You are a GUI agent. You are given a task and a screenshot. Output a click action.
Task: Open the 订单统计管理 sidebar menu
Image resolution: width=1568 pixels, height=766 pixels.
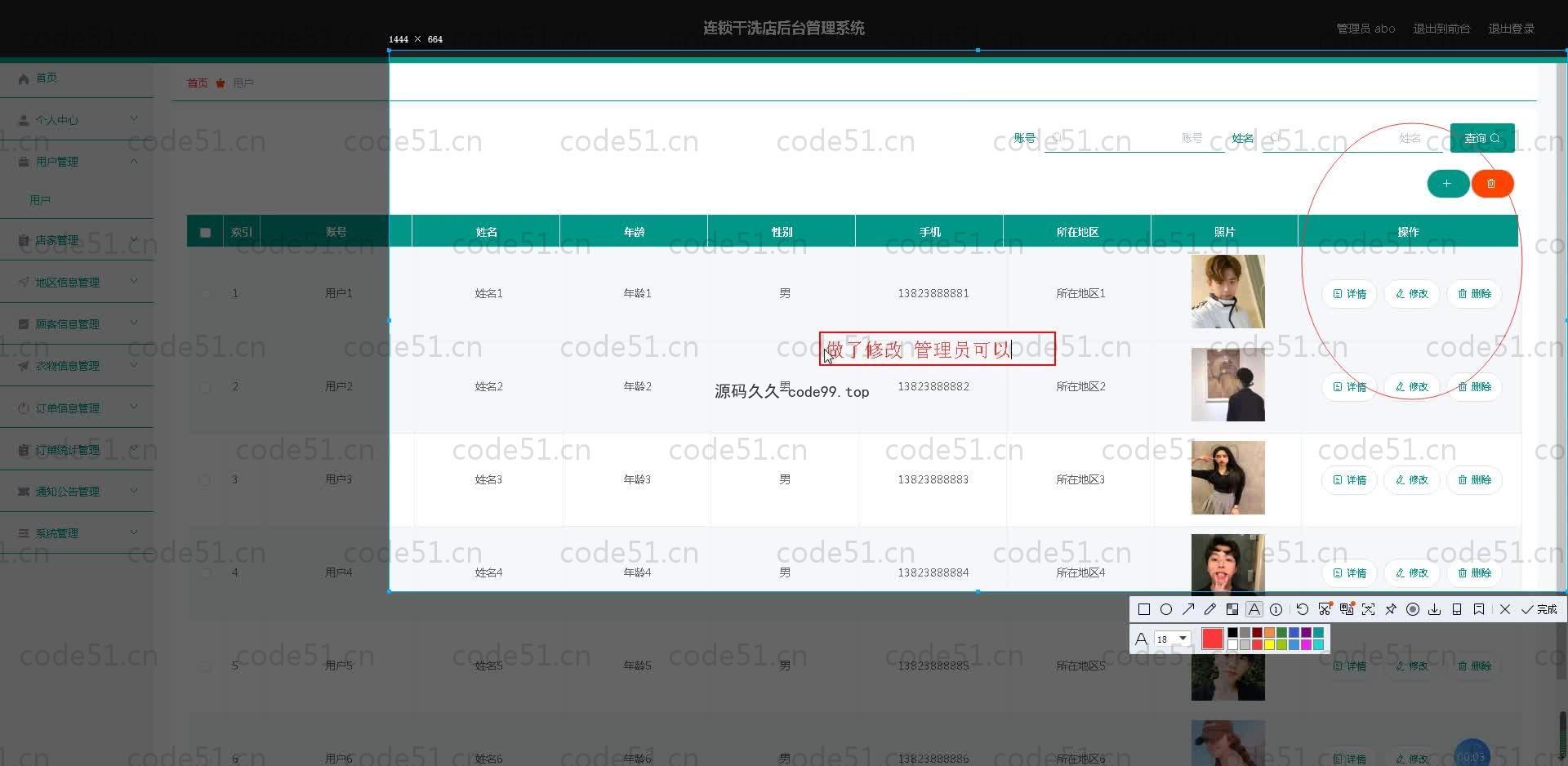(77, 450)
